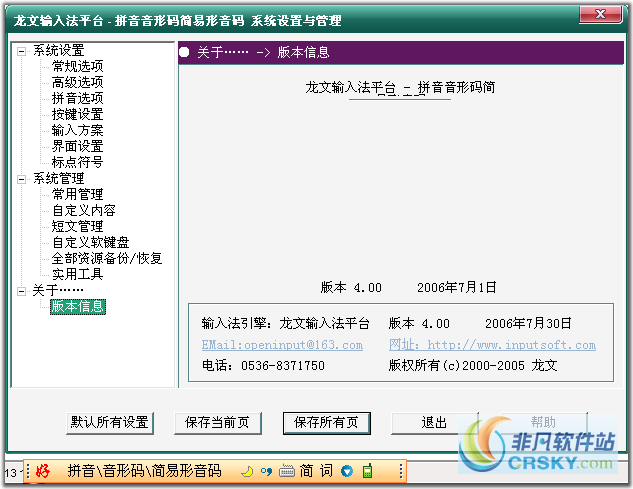Select highlighted 版本信息 tree item
633x489 pixels.
click(78, 306)
